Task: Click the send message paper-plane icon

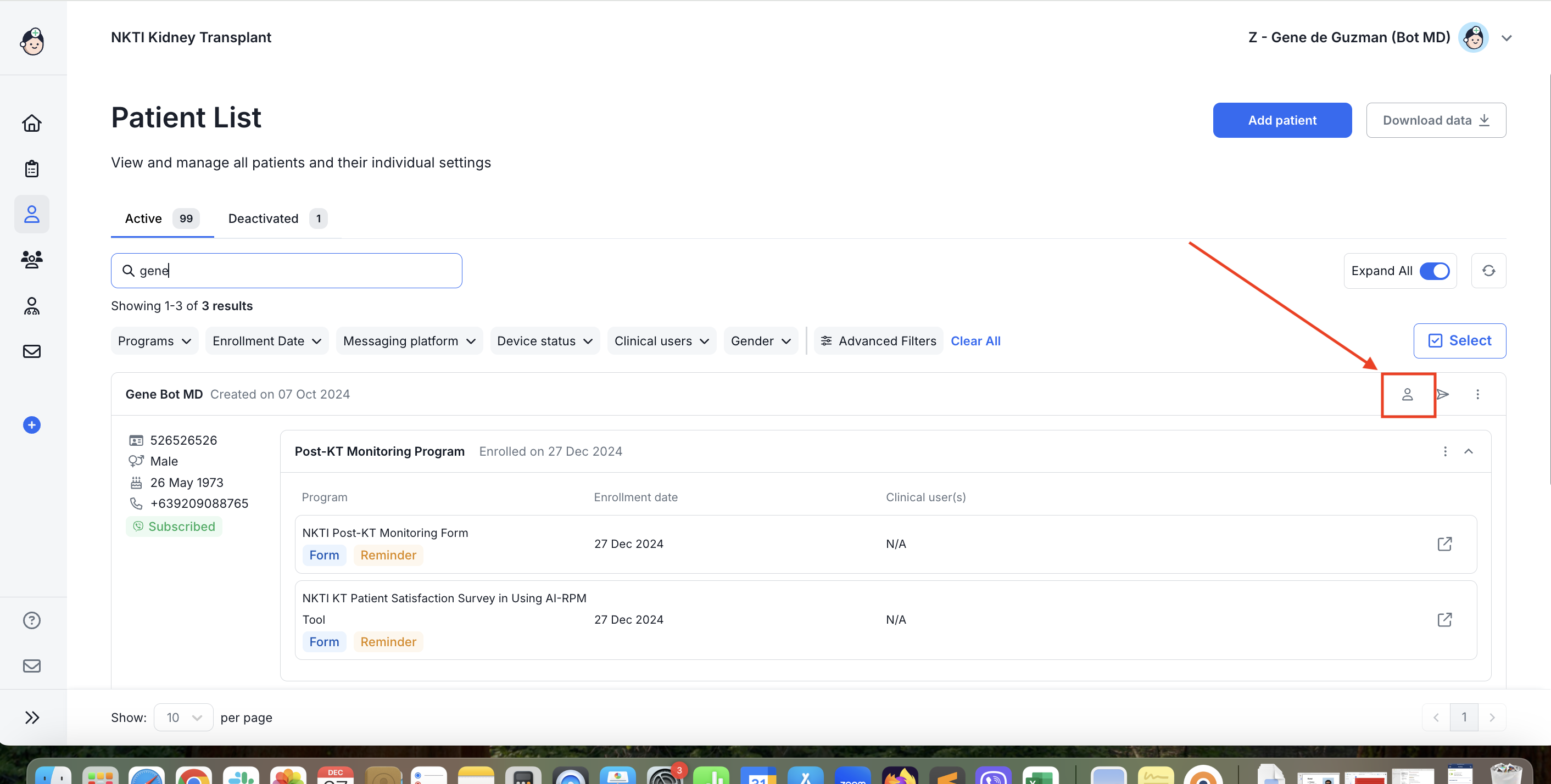Action: tap(1443, 395)
